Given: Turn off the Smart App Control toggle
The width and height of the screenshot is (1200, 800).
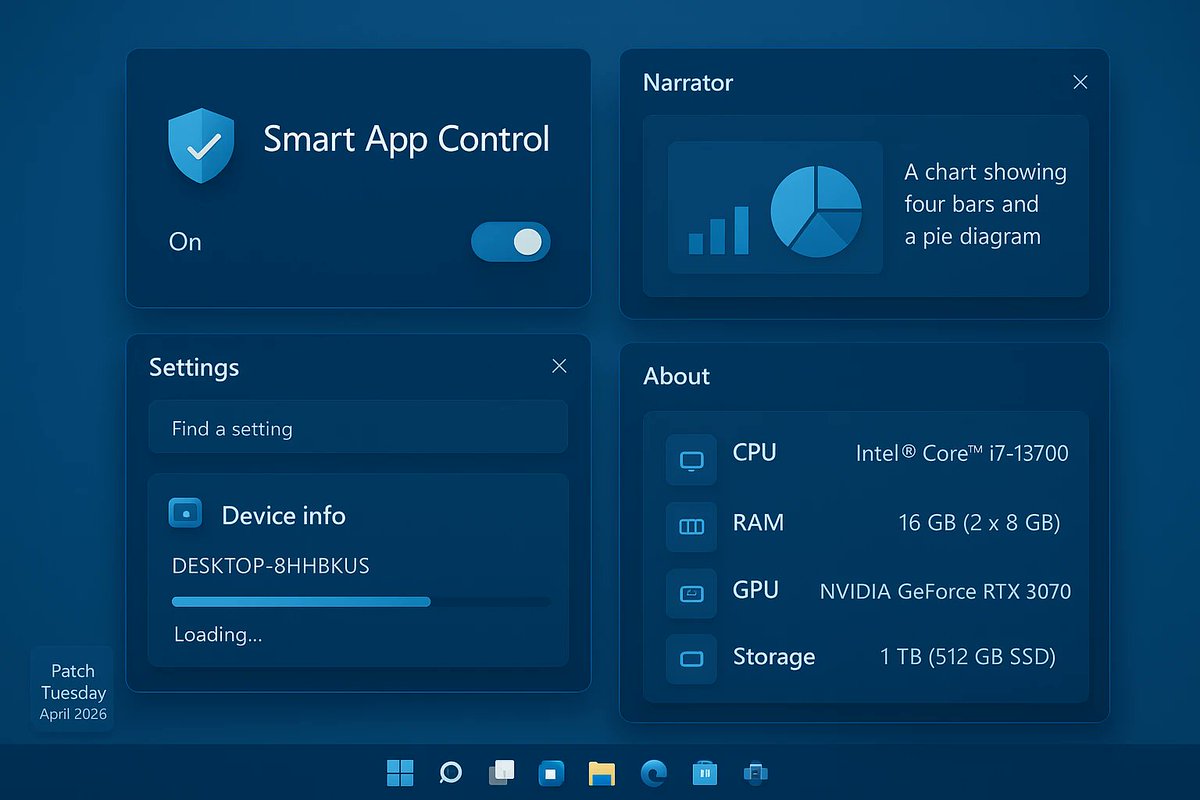Looking at the screenshot, I should click(x=510, y=242).
